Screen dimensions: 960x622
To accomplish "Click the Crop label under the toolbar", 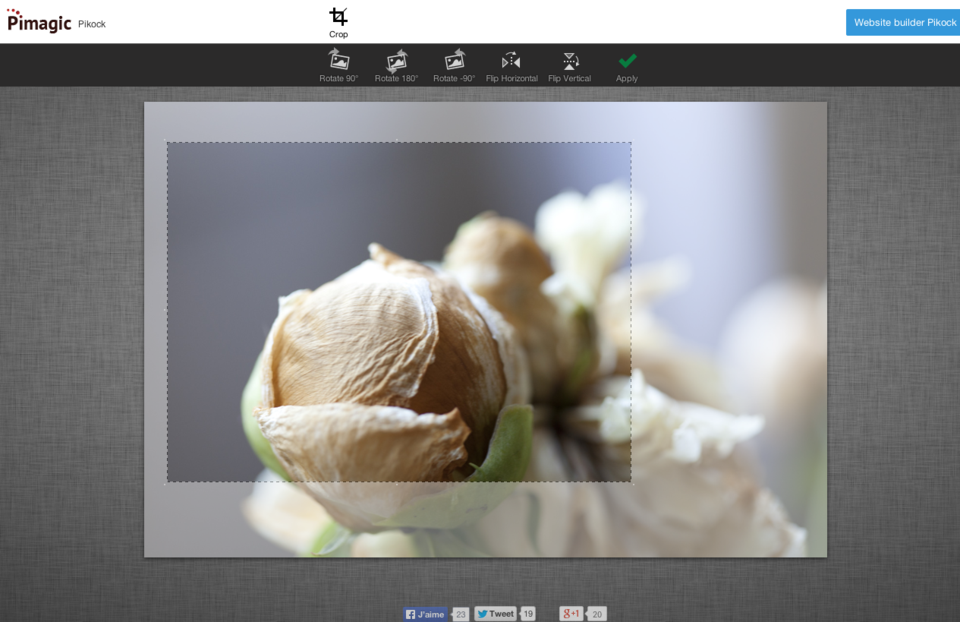I will pyautogui.click(x=337, y=33).
